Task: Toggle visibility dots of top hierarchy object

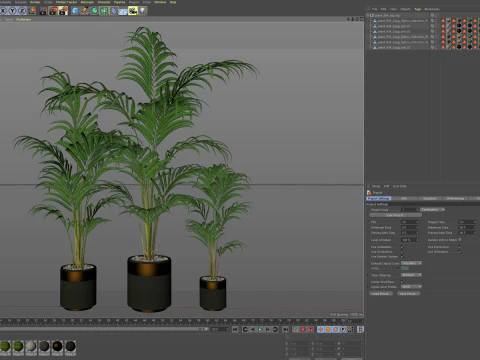Action: [x=436, y=15]
